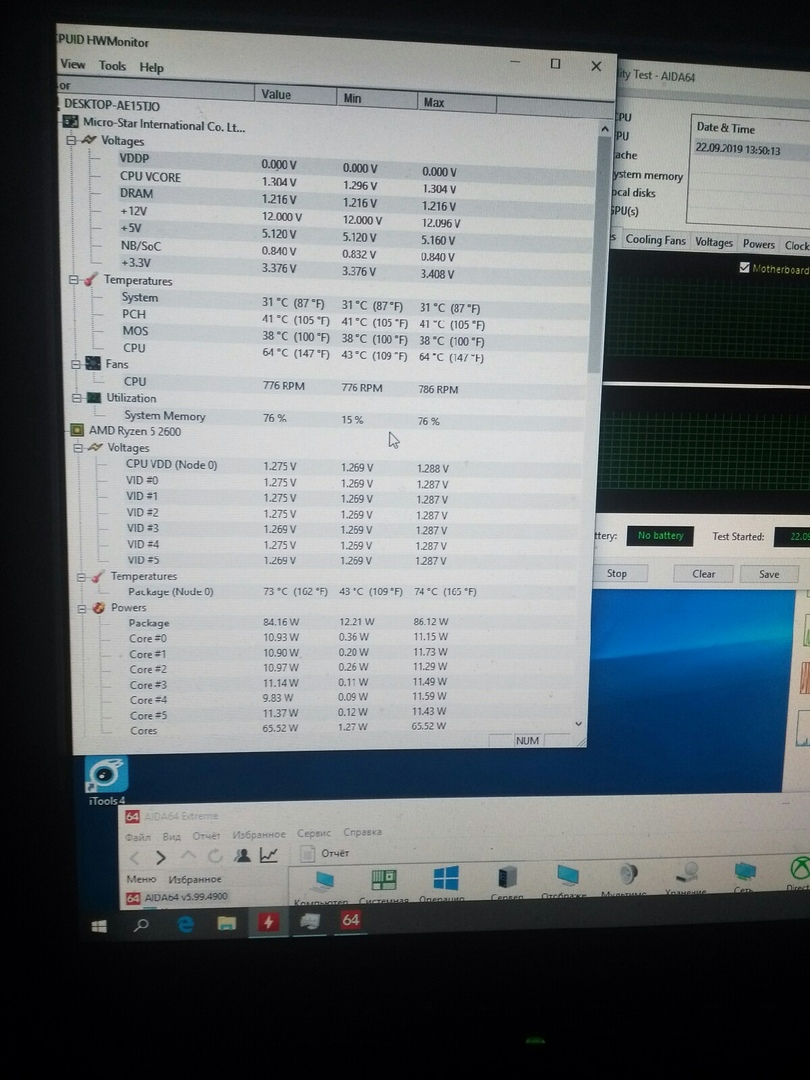
Task: Collapse the MSI Temperatures tree node
Action: (74, 280)
